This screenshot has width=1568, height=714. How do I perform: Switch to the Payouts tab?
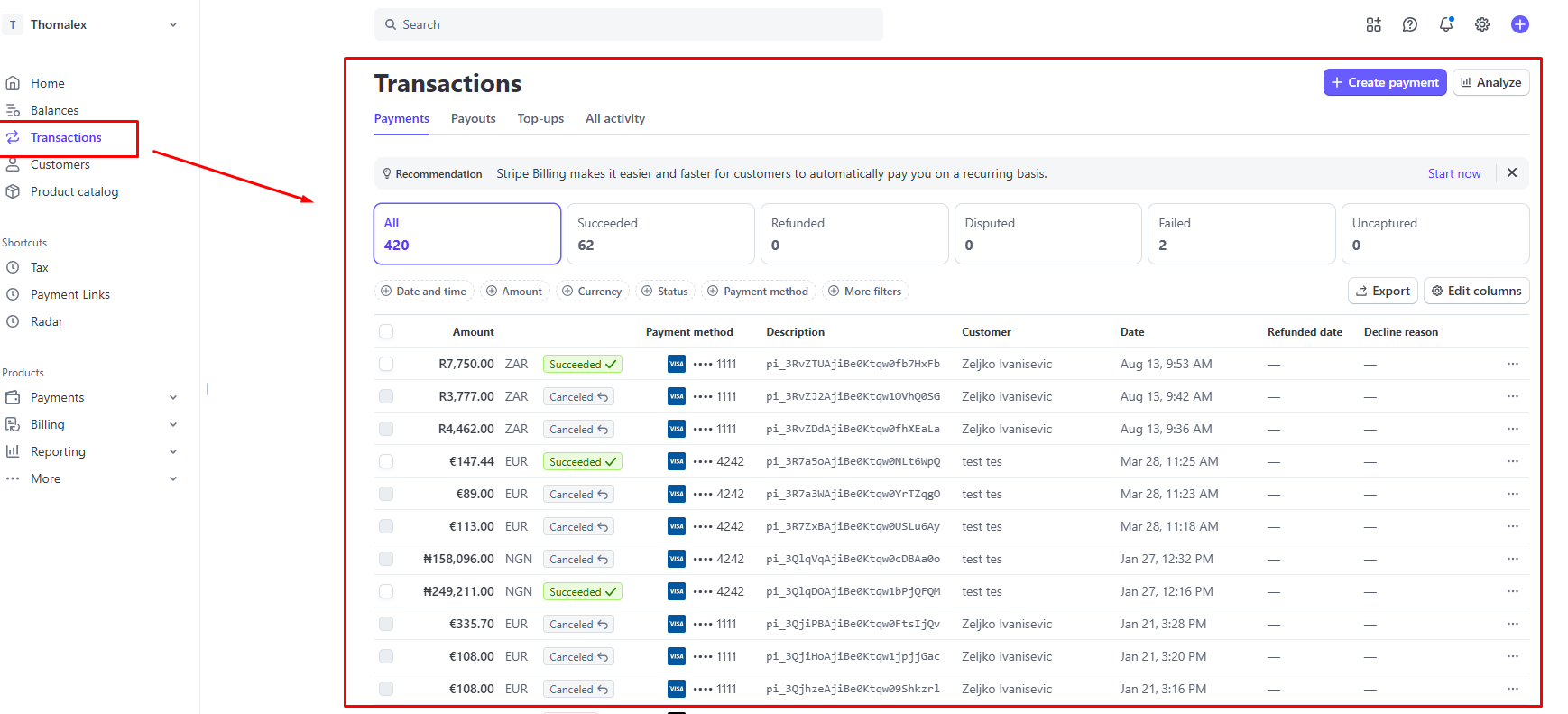tap(474, 118)
